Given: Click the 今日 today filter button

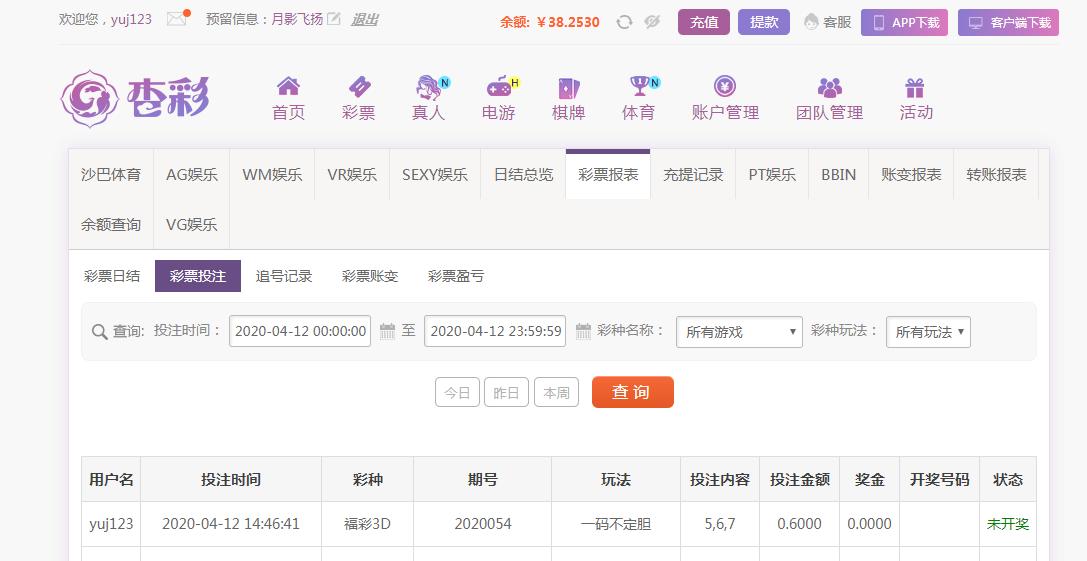Looking at the screenshot, I should (x=458, y=392).
